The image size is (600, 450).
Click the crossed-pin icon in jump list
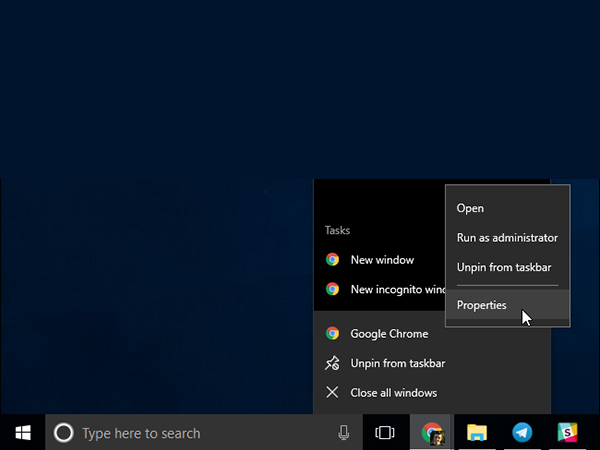[332, 363]
